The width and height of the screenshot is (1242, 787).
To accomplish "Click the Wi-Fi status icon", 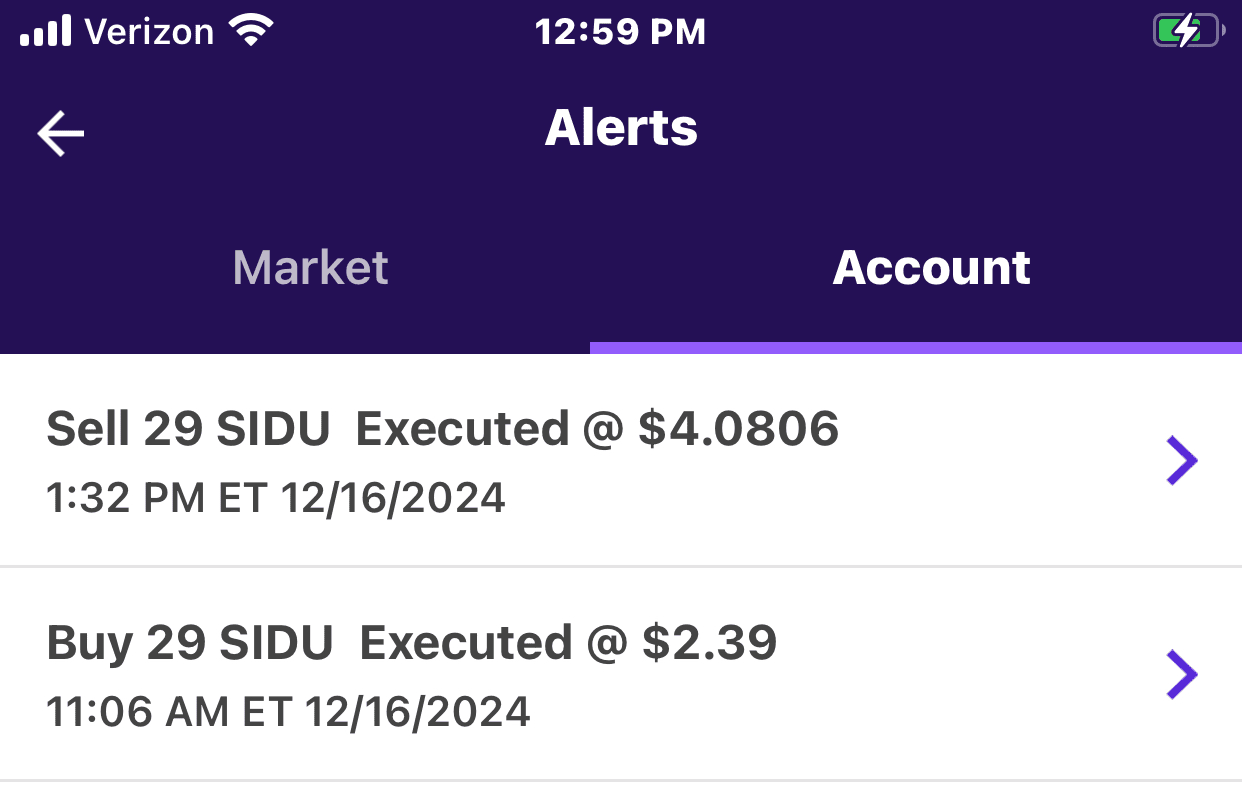I will [251, 32].
